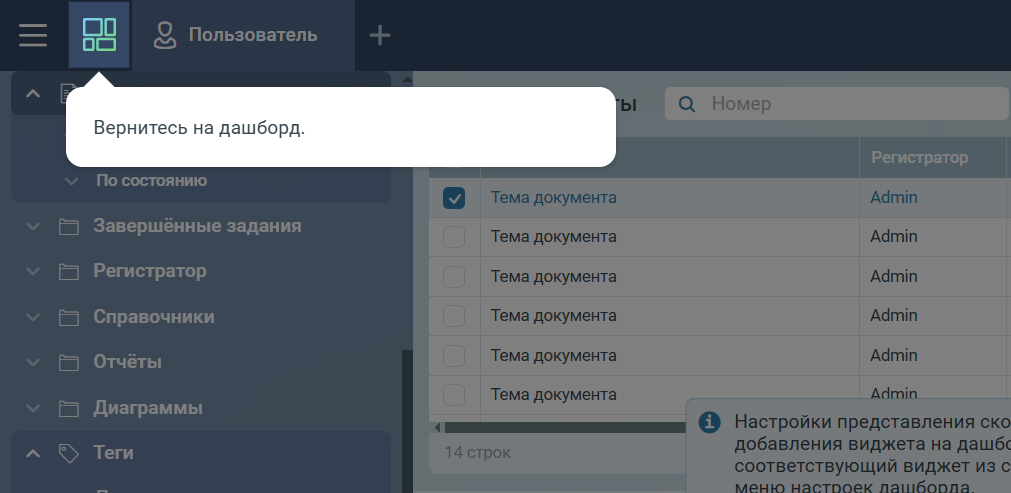Uncheck the checked first row checkbox
Viewport: 1011px width, 493px height.
(x=454, y=198)
